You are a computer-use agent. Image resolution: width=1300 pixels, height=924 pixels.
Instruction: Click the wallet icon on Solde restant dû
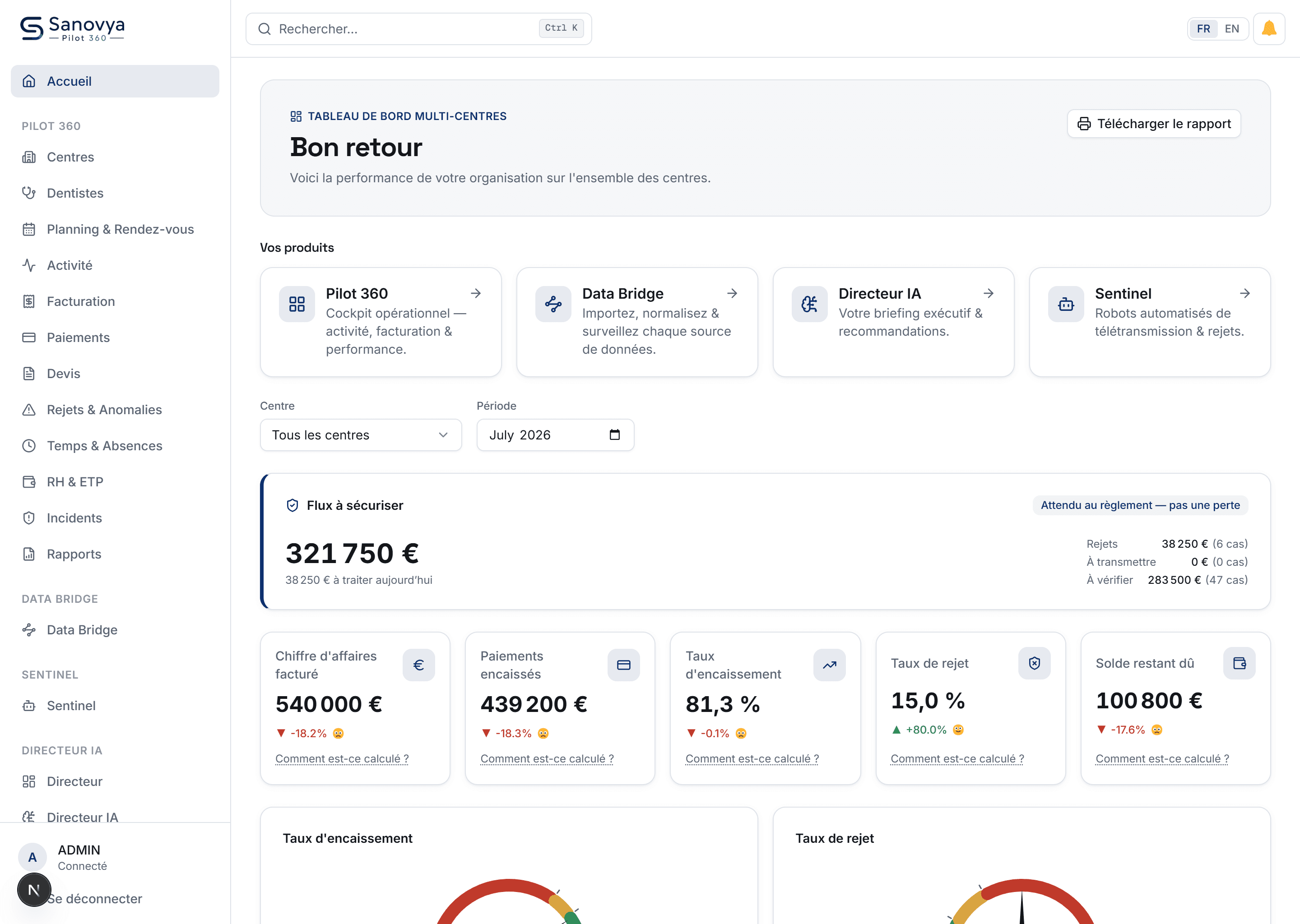(1239, 663)
